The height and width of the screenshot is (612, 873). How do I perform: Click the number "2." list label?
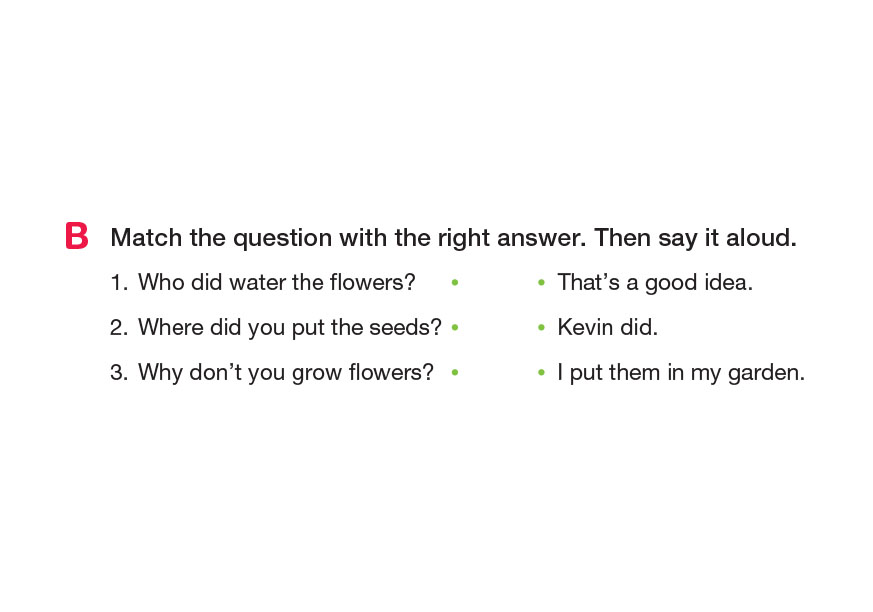coord(119,327)
